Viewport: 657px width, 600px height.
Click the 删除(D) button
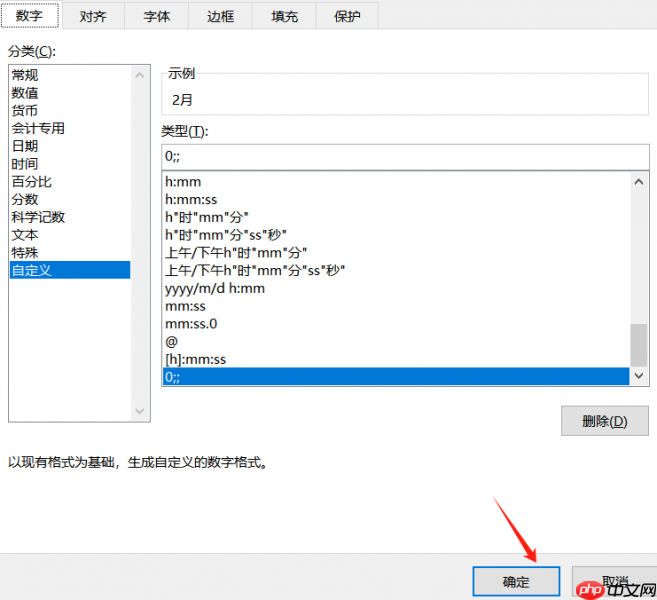605,421
